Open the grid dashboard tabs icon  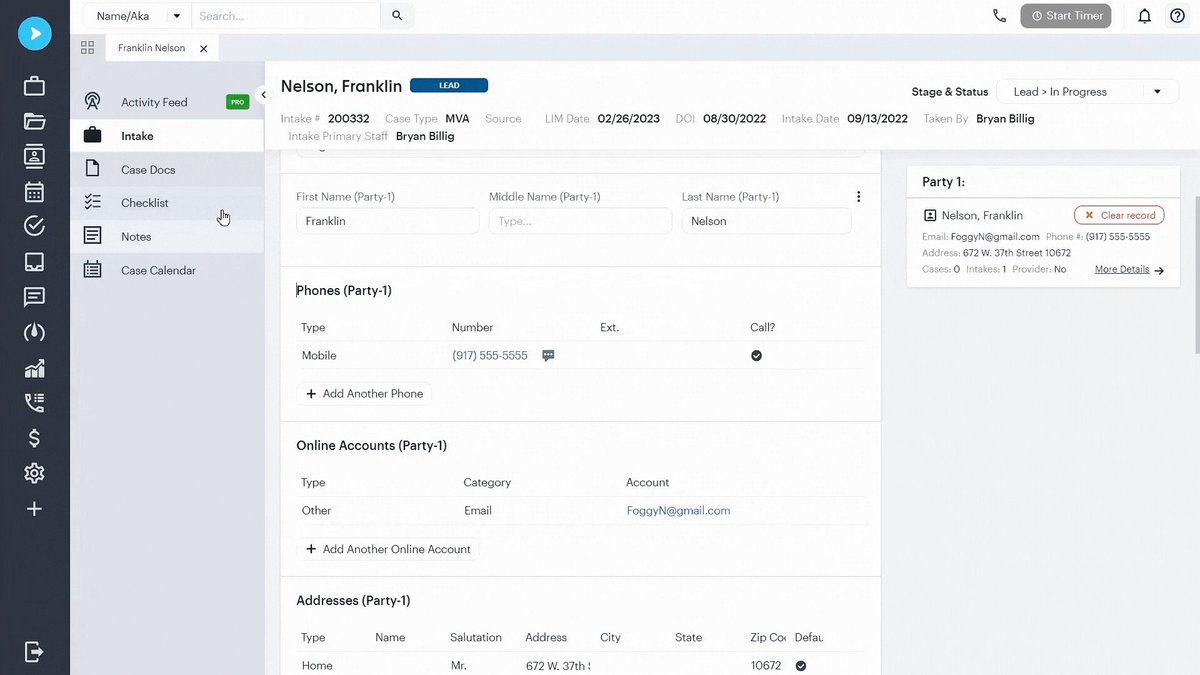coord(88,48)
